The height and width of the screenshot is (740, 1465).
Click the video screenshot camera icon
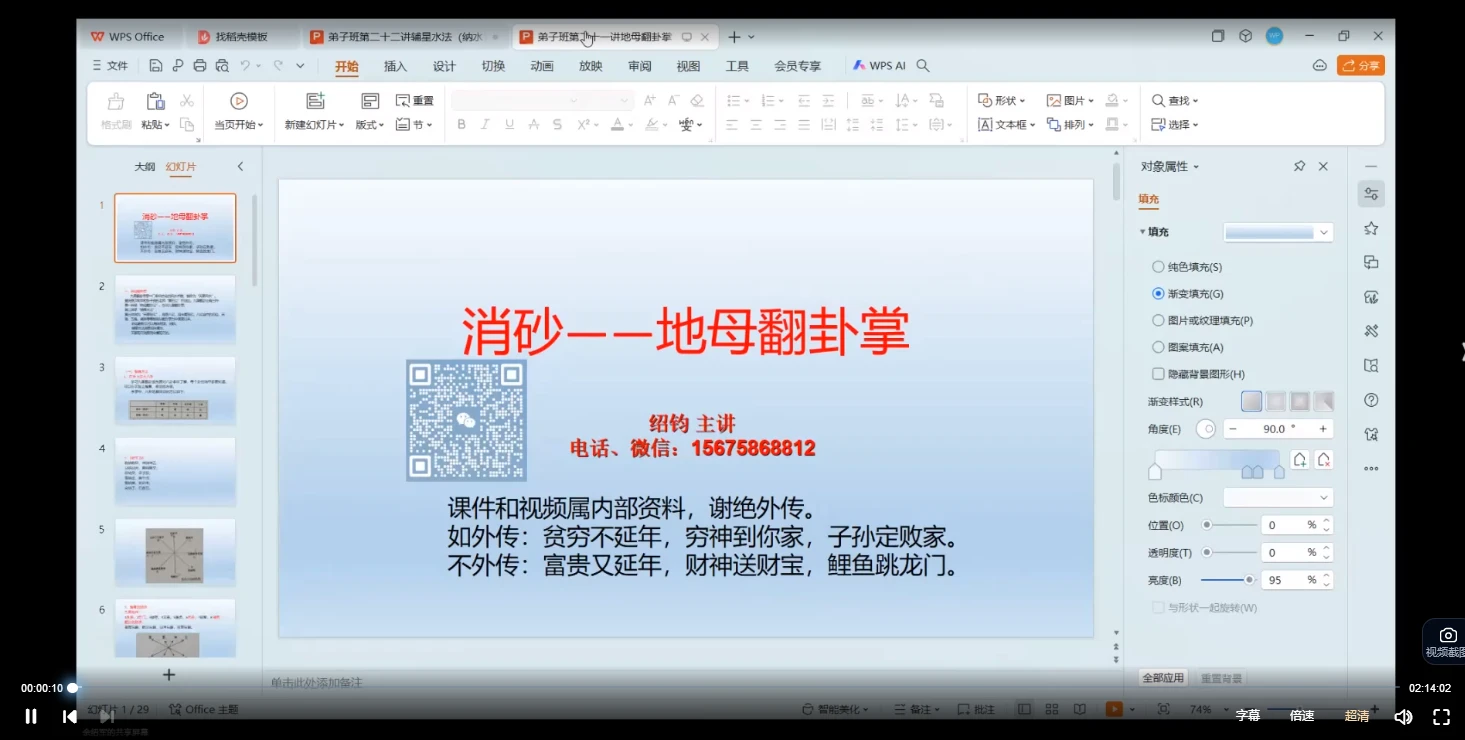coord(1447,635)
